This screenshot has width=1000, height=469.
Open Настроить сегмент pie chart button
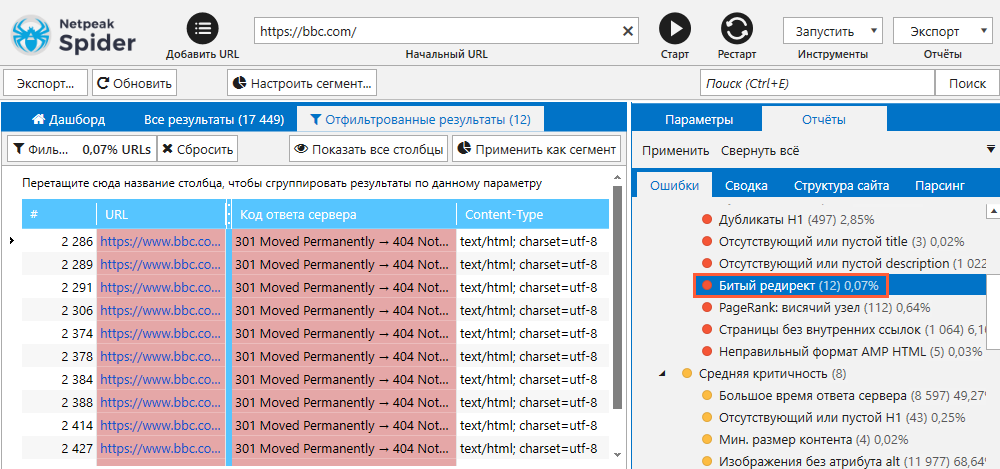(302, 83)
